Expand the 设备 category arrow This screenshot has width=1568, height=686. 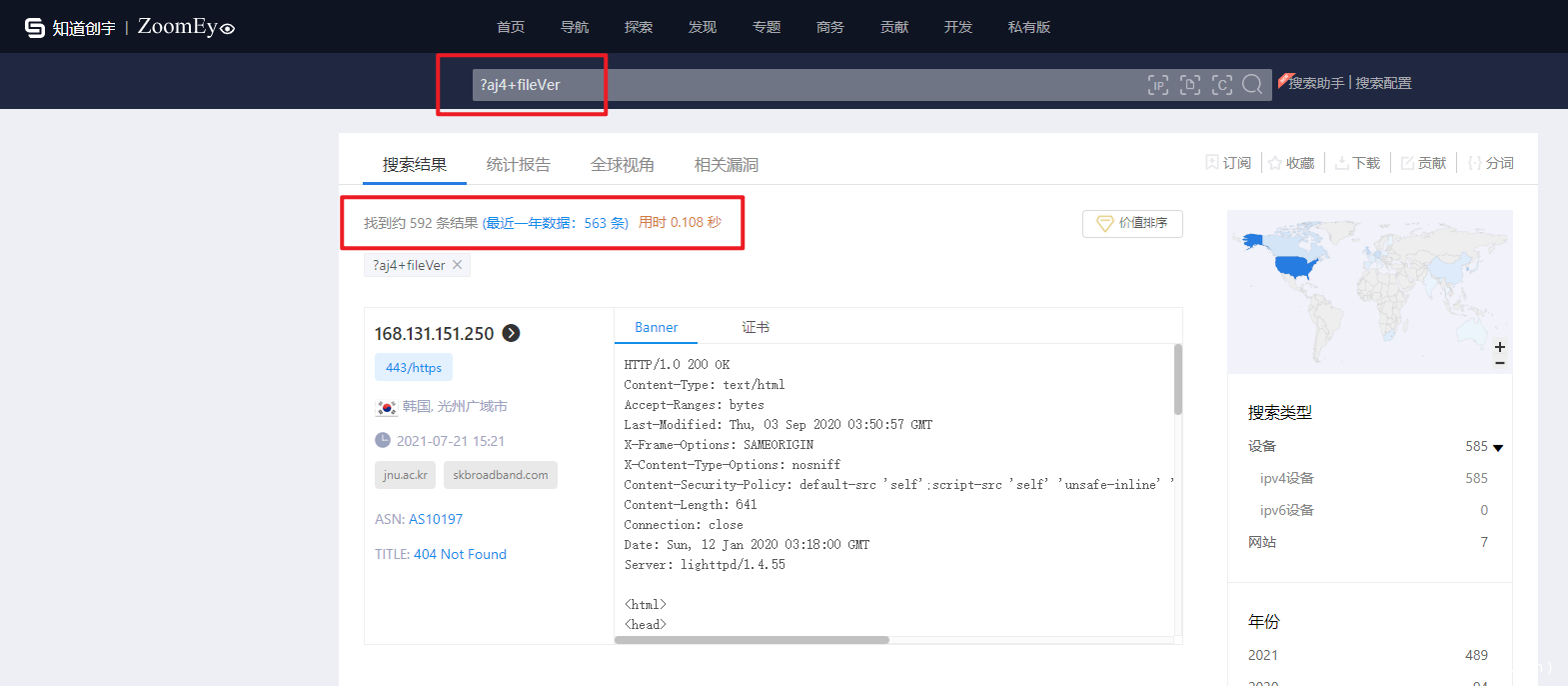pyautogui.click(x=1498, y=447)
